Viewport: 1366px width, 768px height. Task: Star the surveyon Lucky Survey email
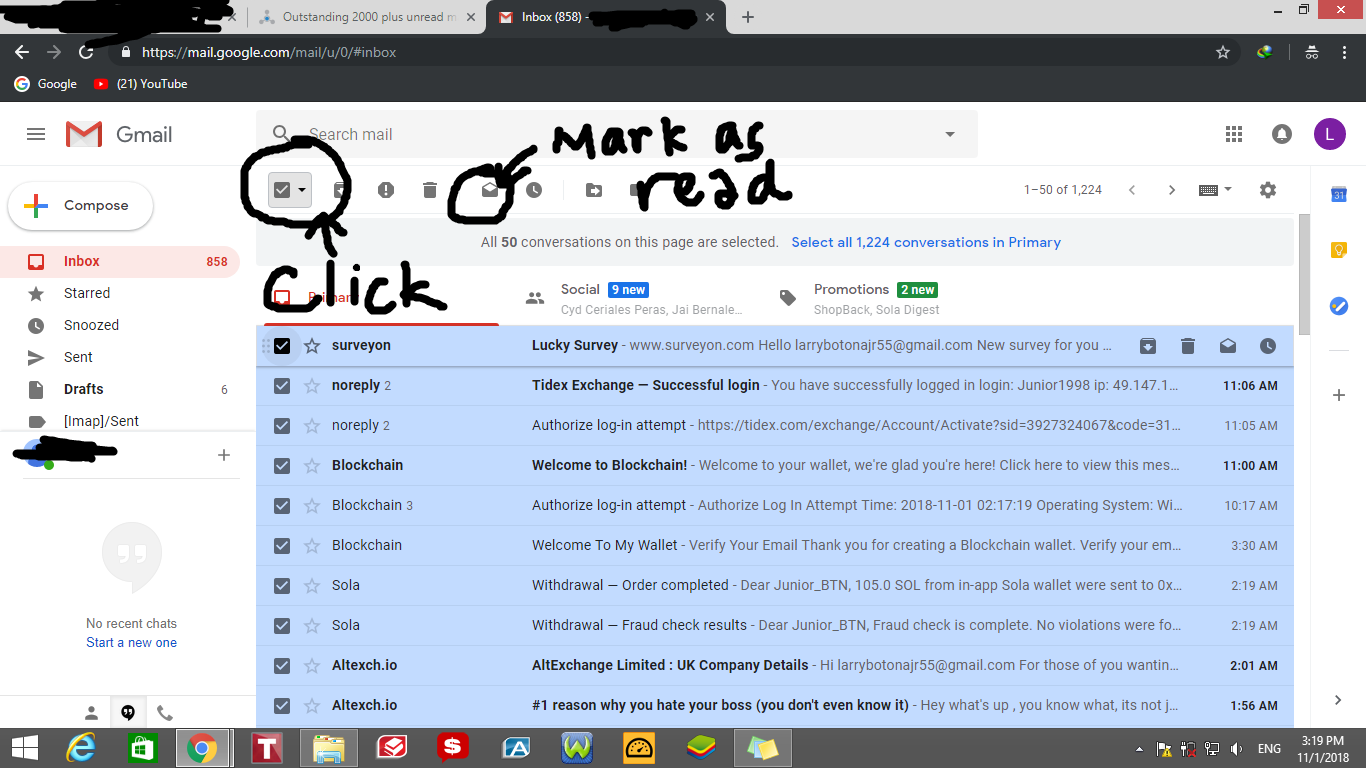[312, 346]
